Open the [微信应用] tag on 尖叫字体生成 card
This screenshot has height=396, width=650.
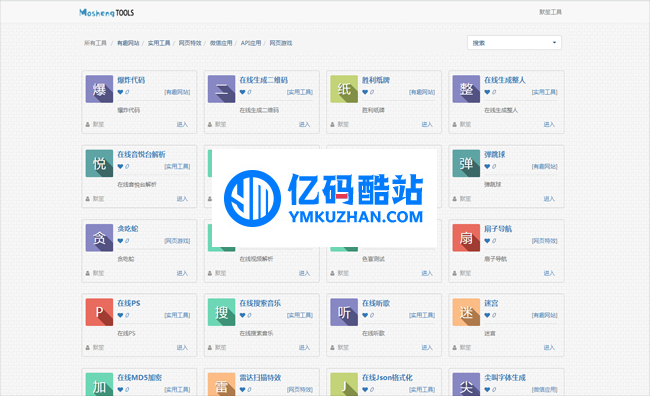point(545,390)
